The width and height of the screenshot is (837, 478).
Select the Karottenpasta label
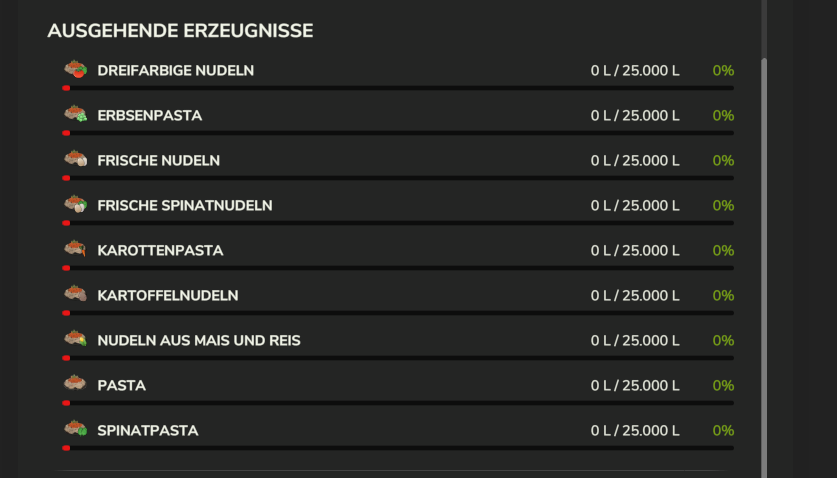(160, 250)
